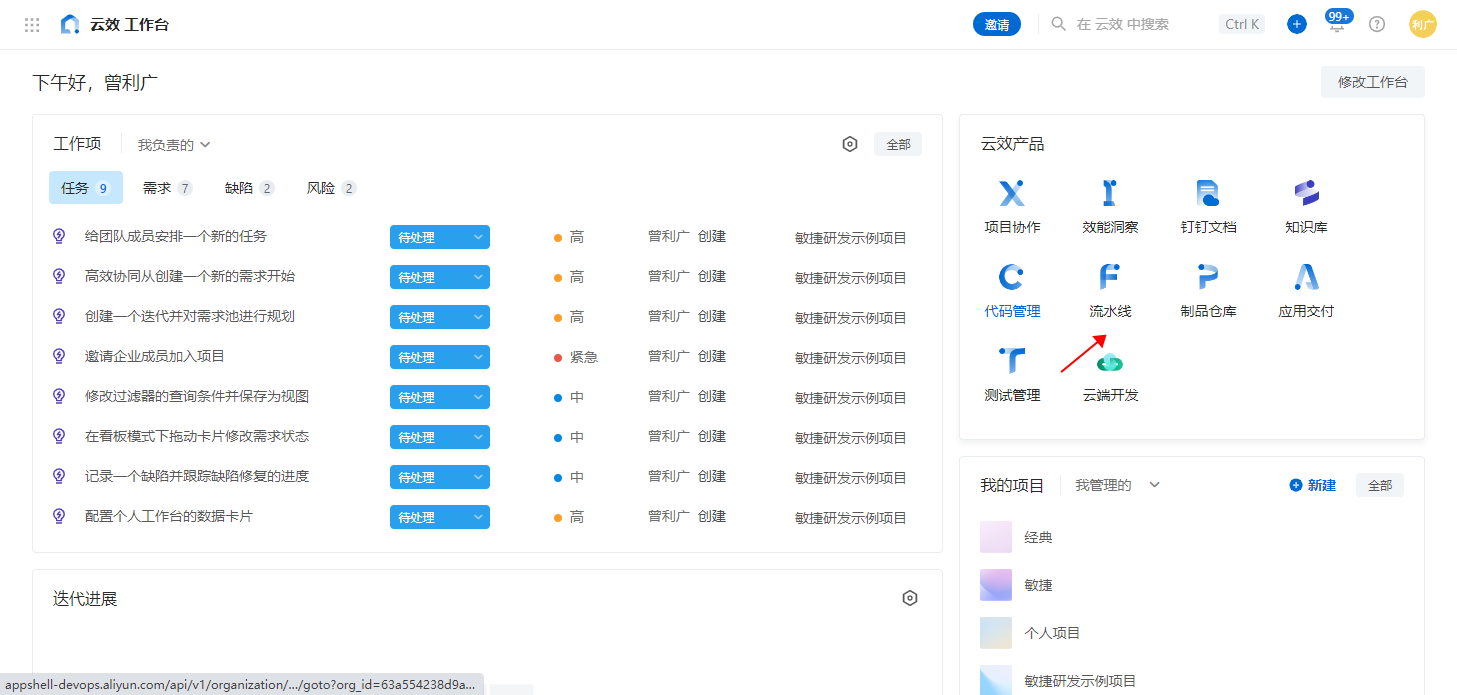The image size is (1457, 695).
Task: Open 项目协作 product icon
Action: [x=1012, y=193]
